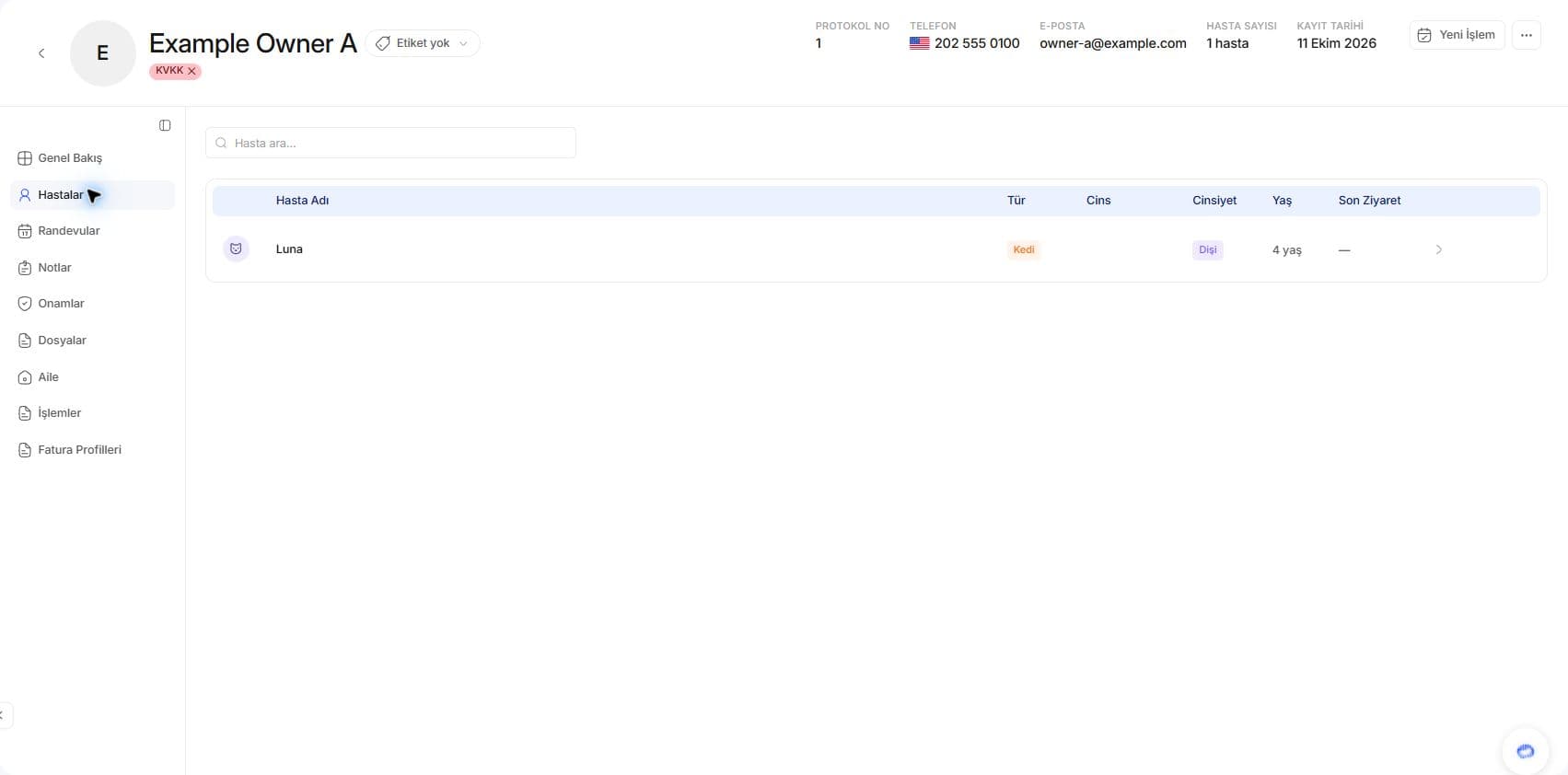The width and height of the screenshot is (1568, 775).
Task: Click the Genel Bakış grid icon
Action: (x=25, y=158)
